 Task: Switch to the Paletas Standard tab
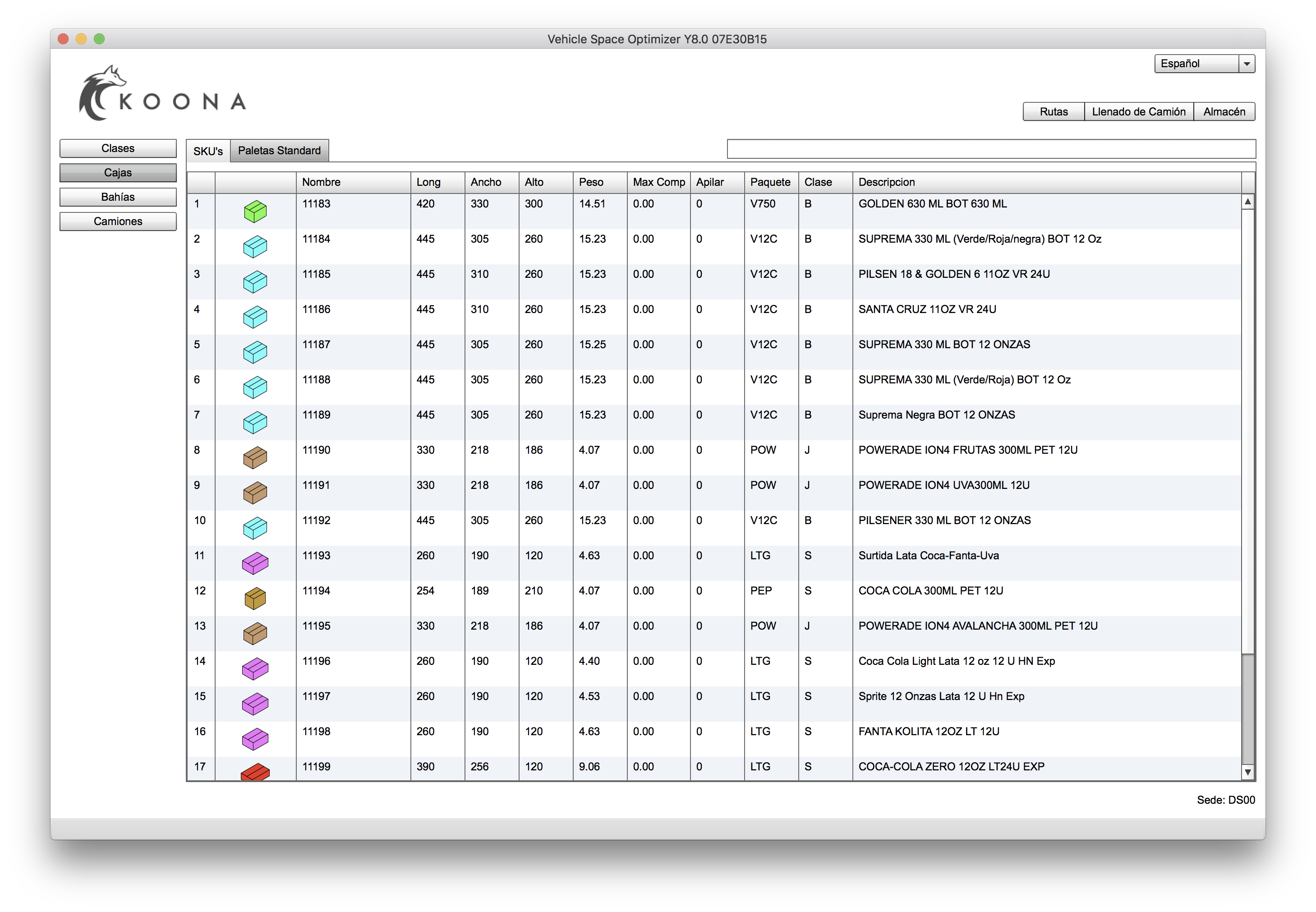pyautogui.click(x=279, y=151)
